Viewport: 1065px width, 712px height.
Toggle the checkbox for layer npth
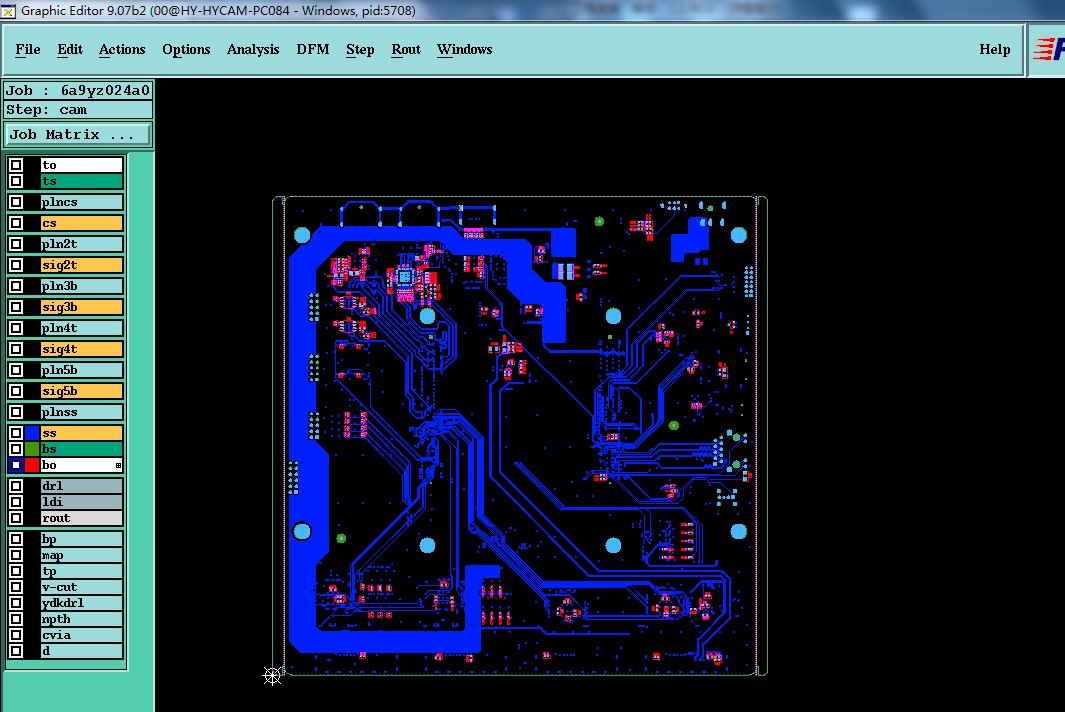(x=16, y=620)
